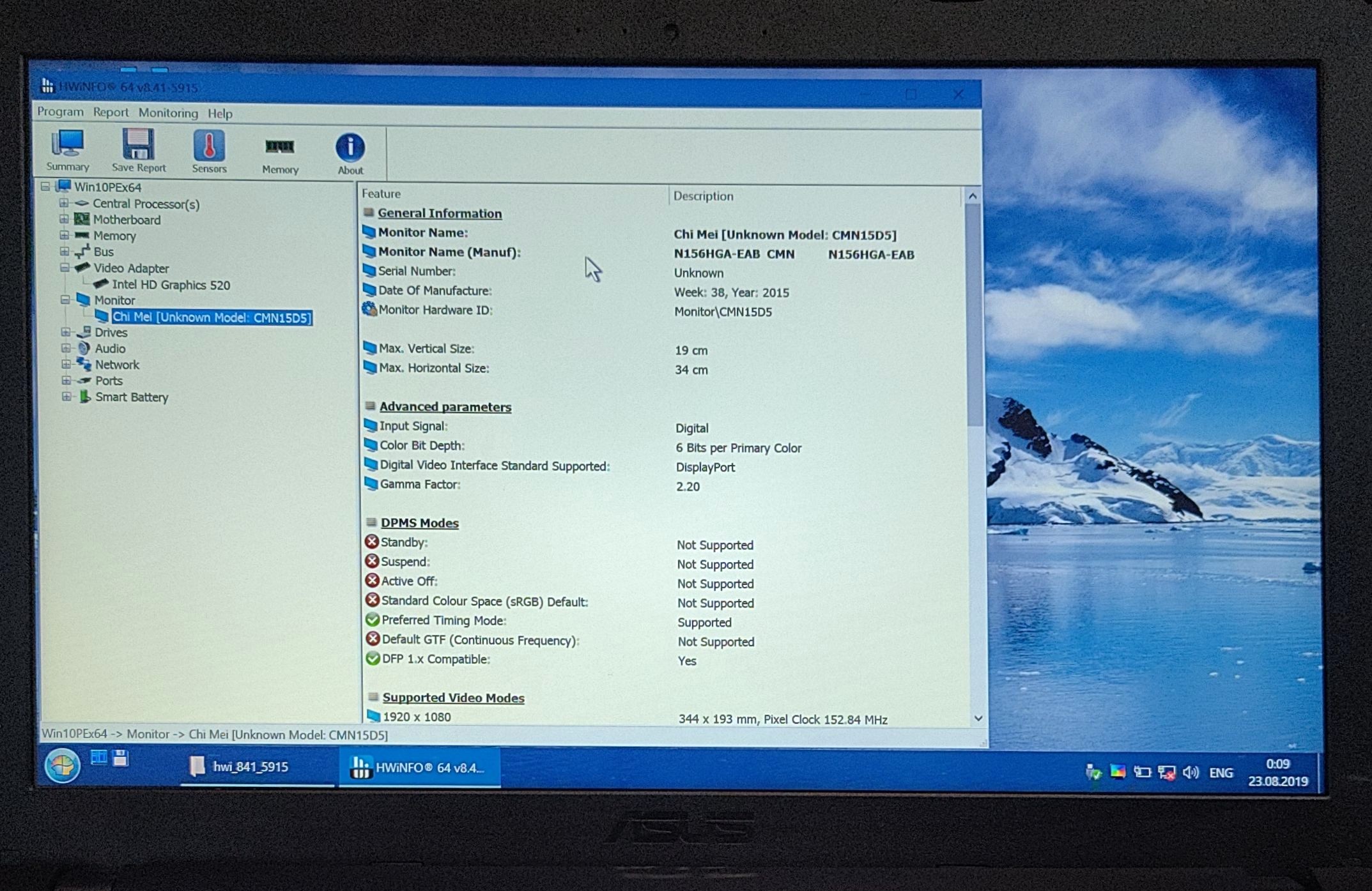Select the Bus tree item
The height and width of the screenshot is (891, 1372).
coord(104,252)
